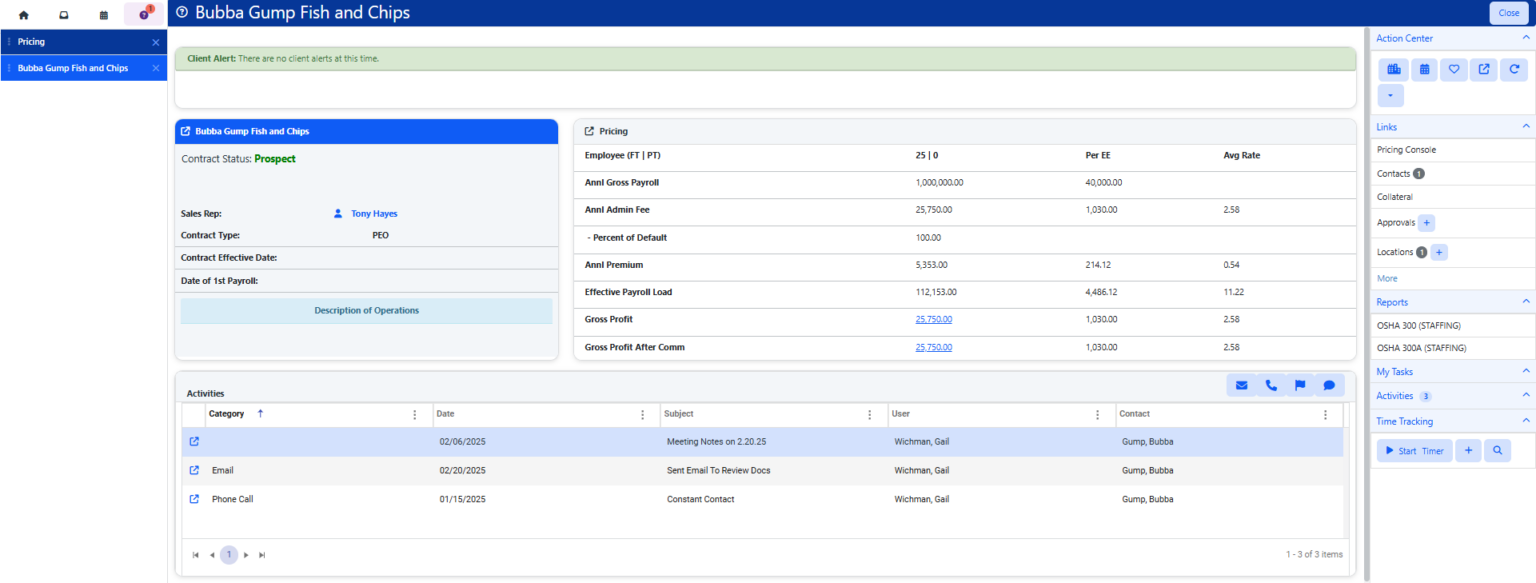Expand the dropdown arrow under Action Center icons
The image size is (1536, 583).
point(1390,95)
